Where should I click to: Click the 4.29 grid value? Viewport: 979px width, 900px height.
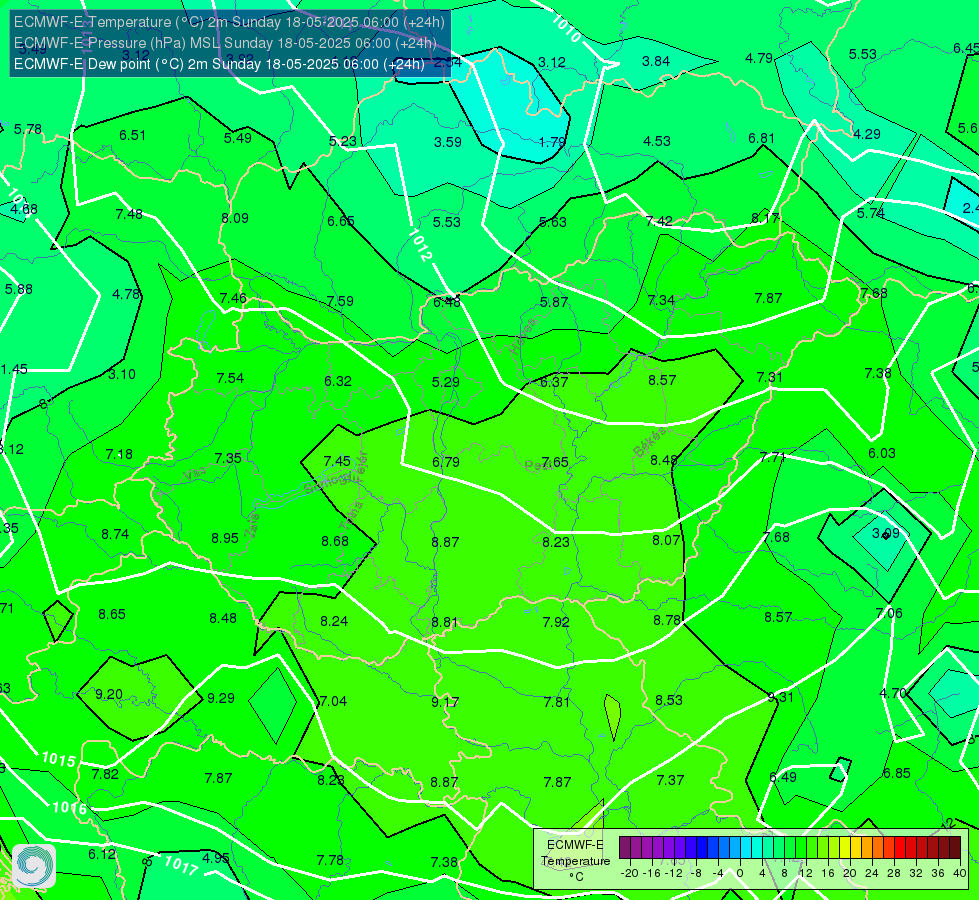click(x=867, y=134)
